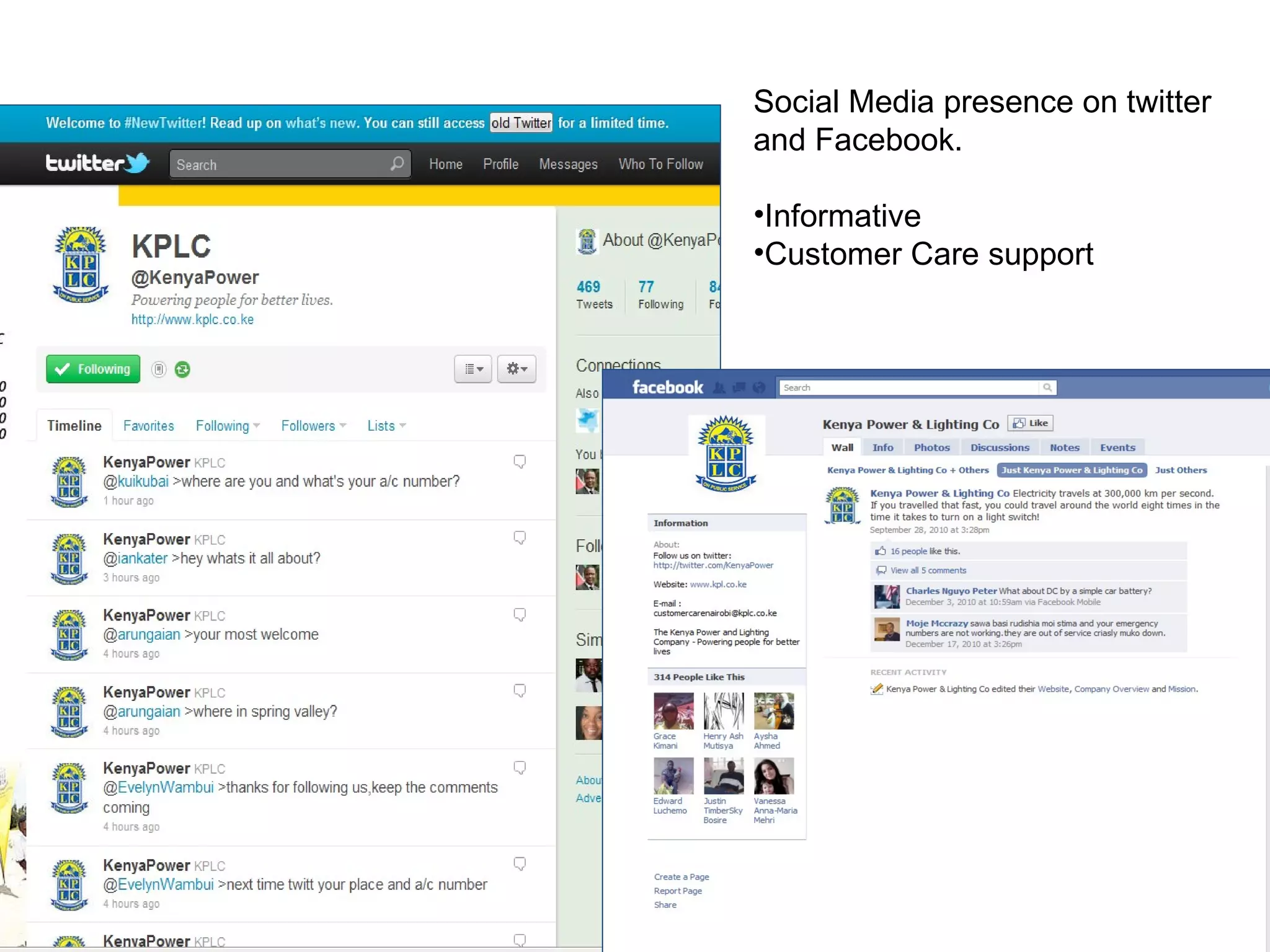1270x952 pixels.
Task: Open Edward Luchemo's profile picture
Action: 673,776
